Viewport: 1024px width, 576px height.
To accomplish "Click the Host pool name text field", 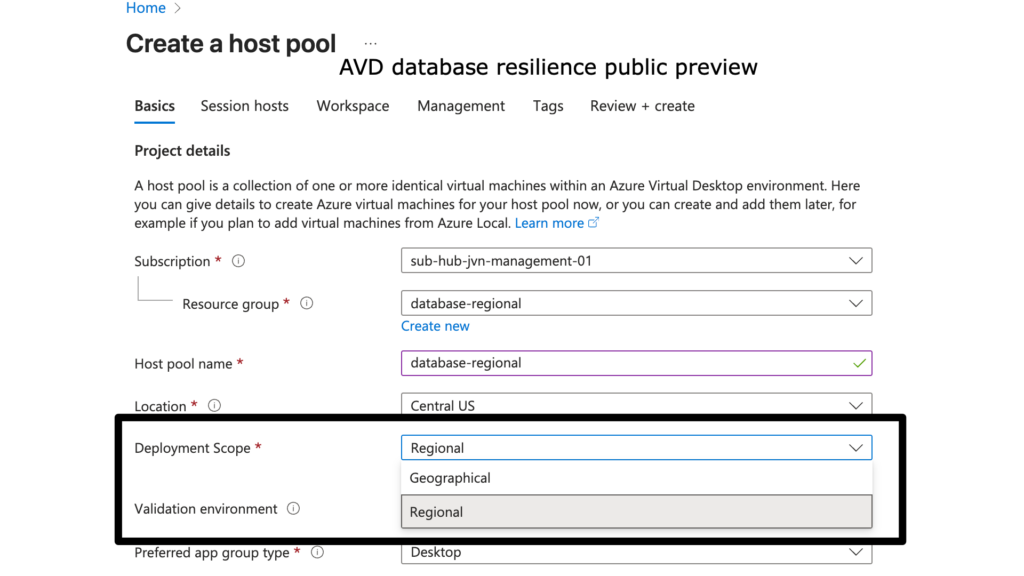I will click(x=625, y=363).
